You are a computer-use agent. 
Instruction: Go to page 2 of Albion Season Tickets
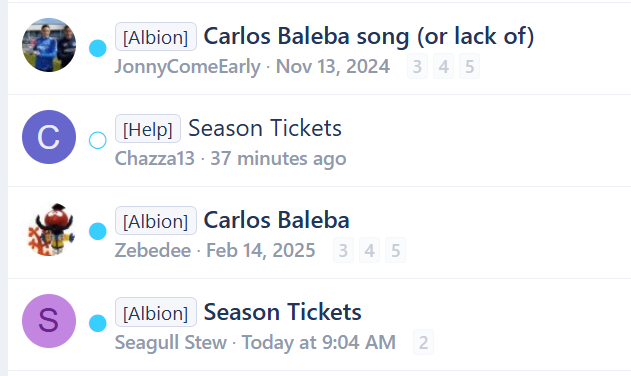coord(423,343)
